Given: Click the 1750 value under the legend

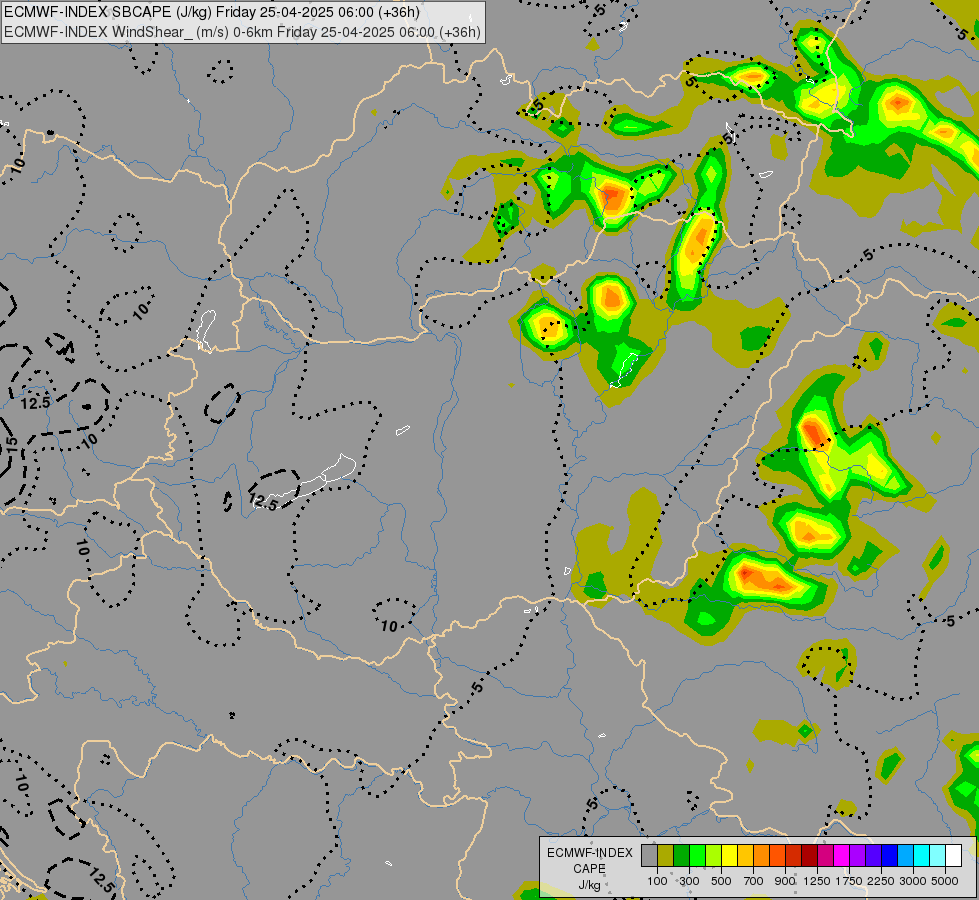Looking at the screenshot, I should (x=849, y=881).
